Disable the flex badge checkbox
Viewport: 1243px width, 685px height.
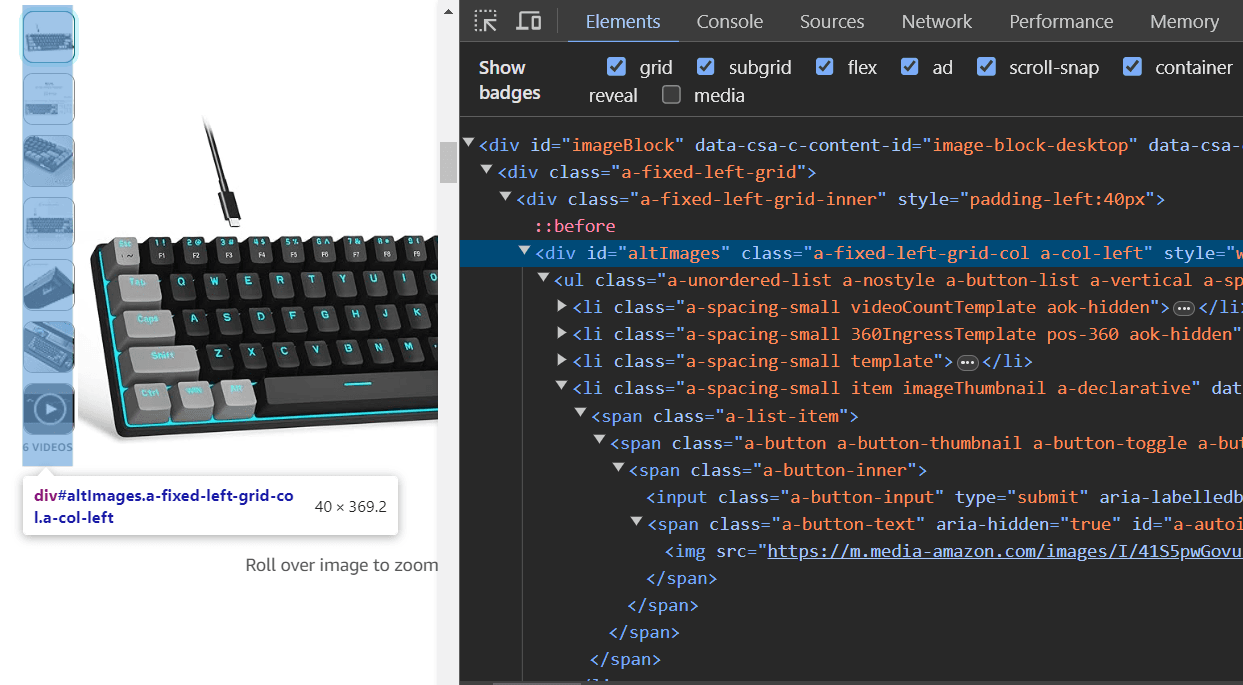pyautogui.click(x=824, y=66)
